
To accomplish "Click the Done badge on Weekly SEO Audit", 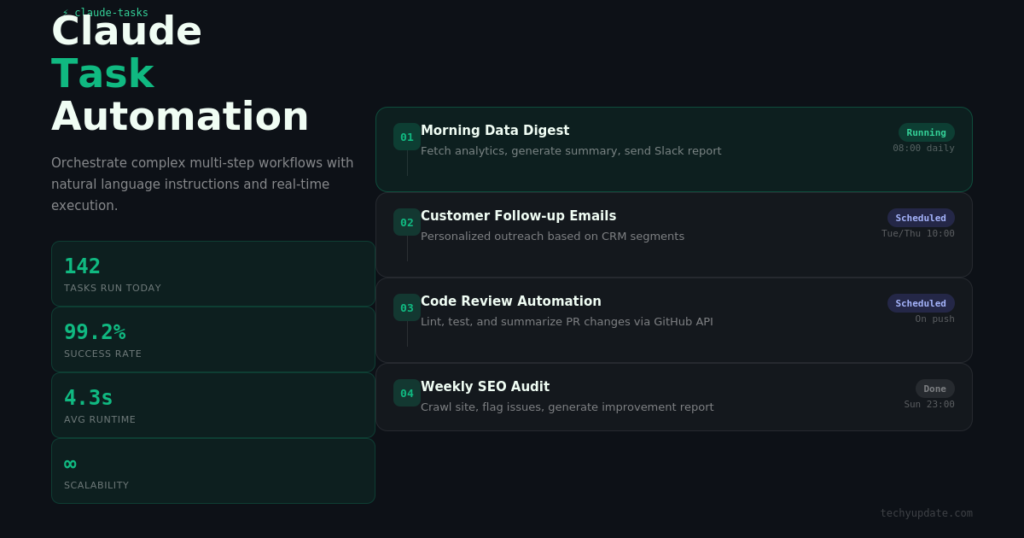I will [x=935, y=388].
